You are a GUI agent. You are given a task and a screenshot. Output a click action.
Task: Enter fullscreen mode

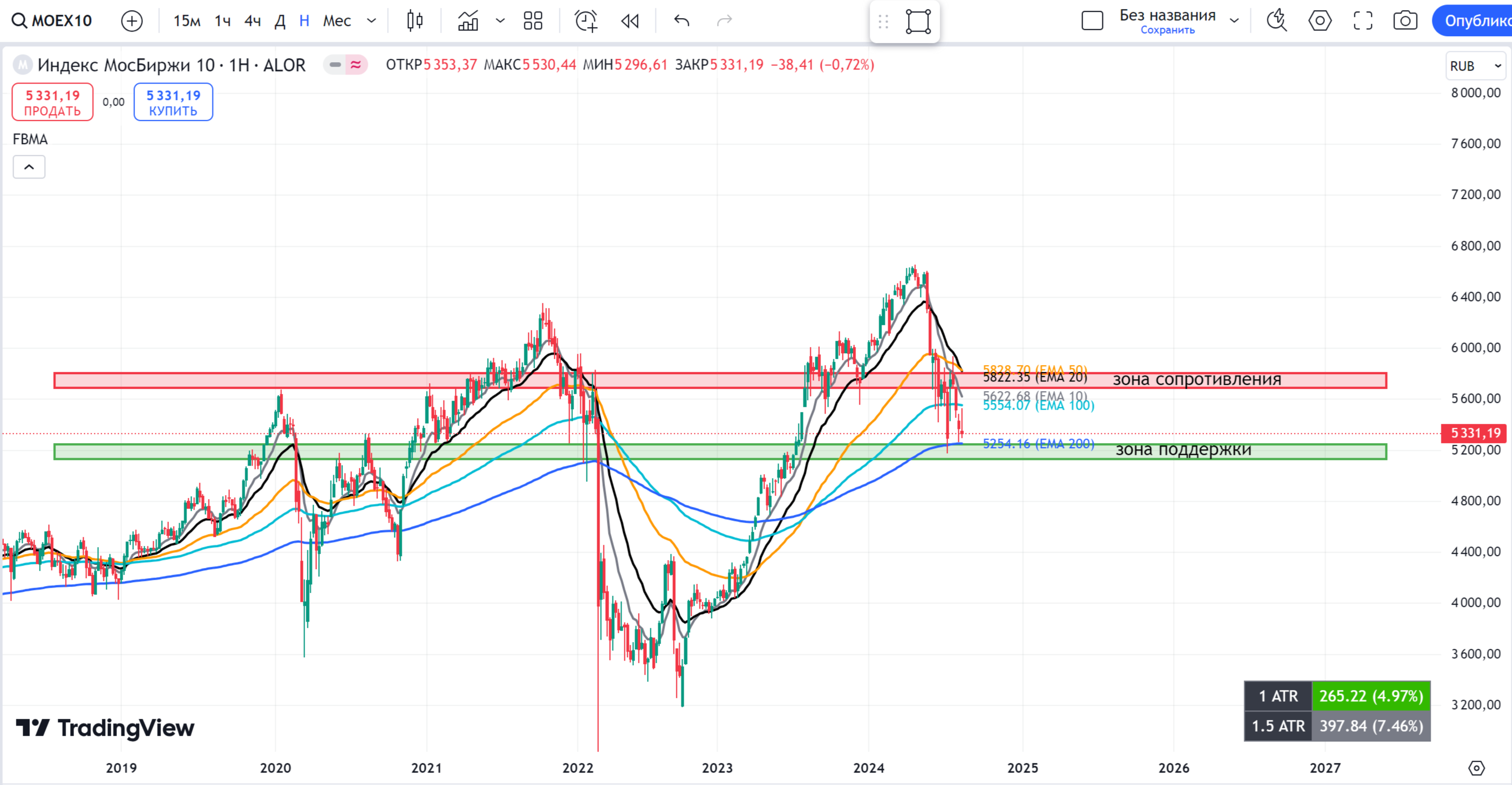[1362, 21]
